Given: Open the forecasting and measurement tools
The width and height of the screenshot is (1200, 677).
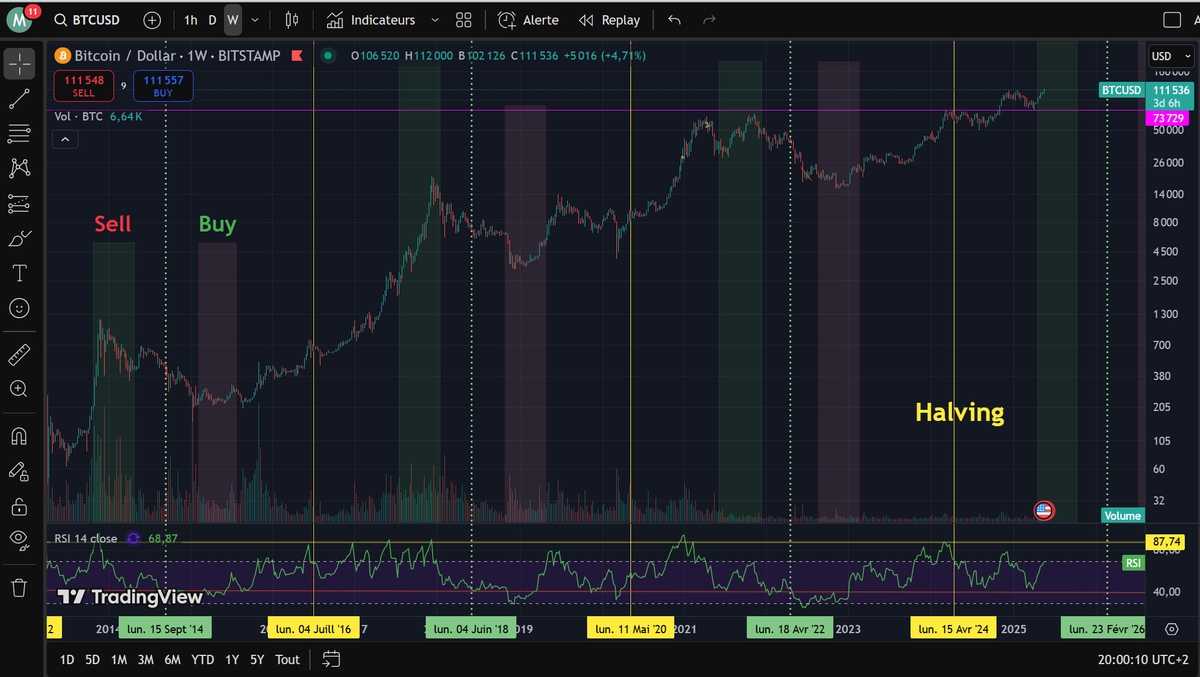Looking at the screenshot, I should point(19,203).
